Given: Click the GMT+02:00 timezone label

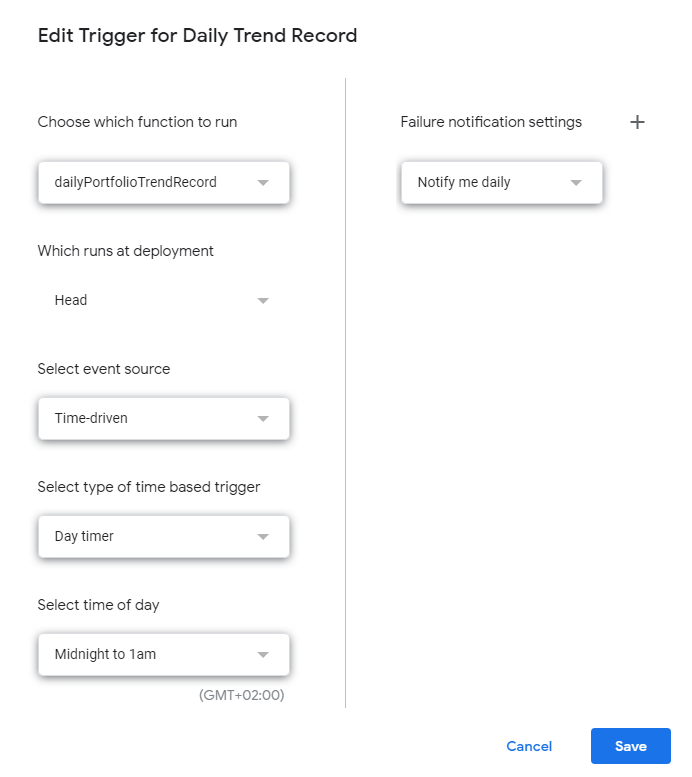Looking at the screenshot, I should pos(241,694).
